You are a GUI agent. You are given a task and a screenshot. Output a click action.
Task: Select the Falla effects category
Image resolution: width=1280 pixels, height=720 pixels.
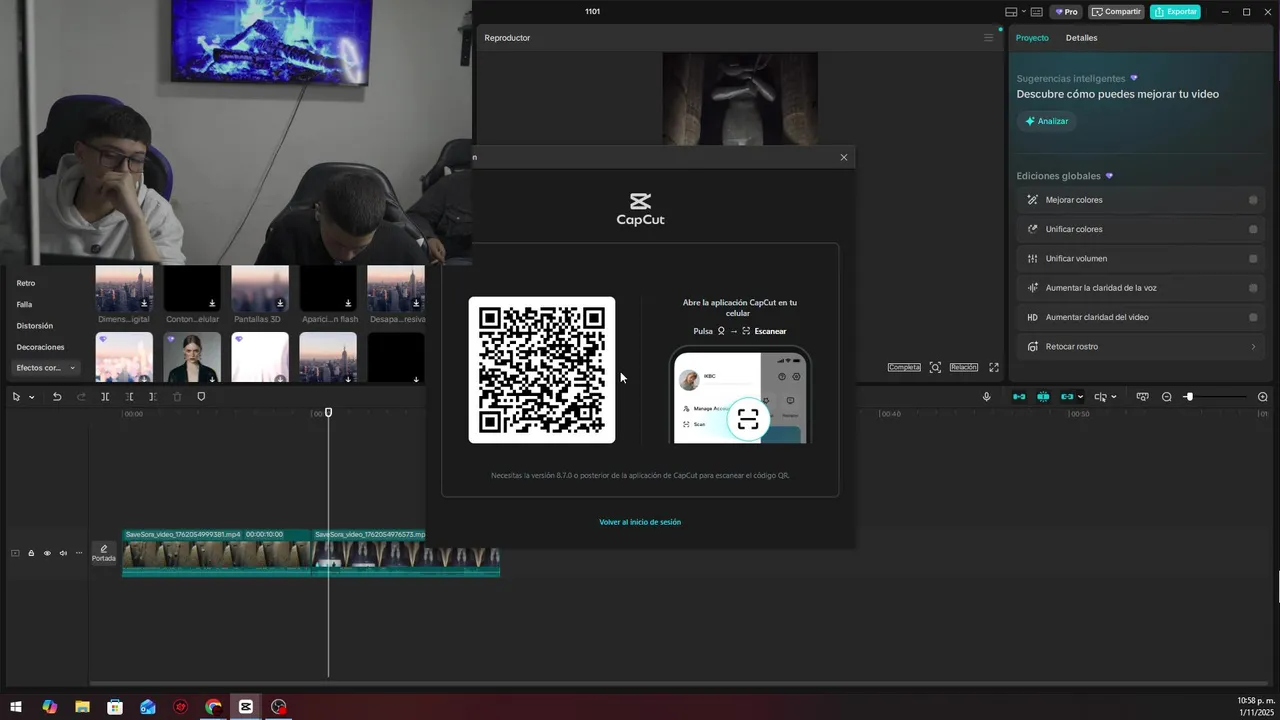(x=25, y=304)
